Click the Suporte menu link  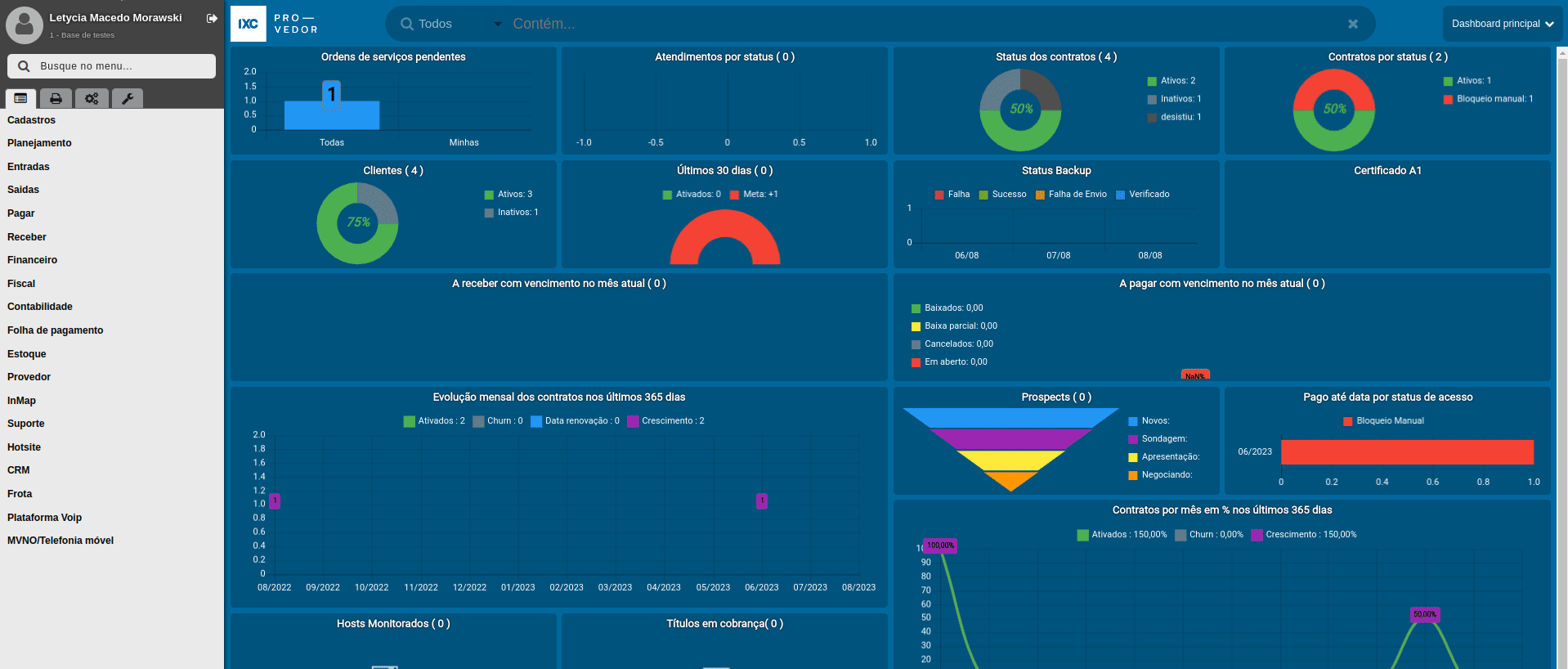[26, 424]
